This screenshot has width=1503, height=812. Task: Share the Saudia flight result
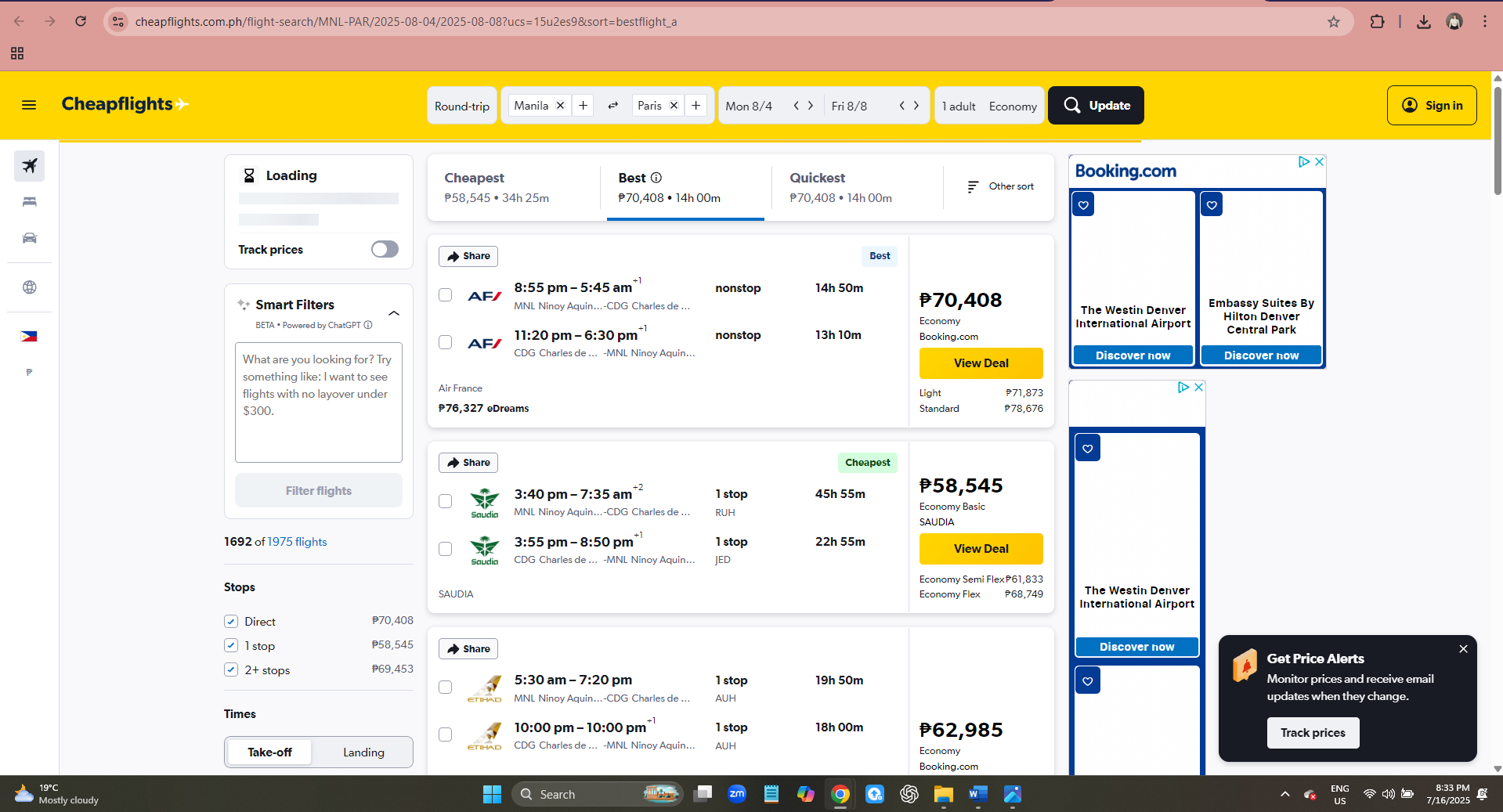point(468,463)
